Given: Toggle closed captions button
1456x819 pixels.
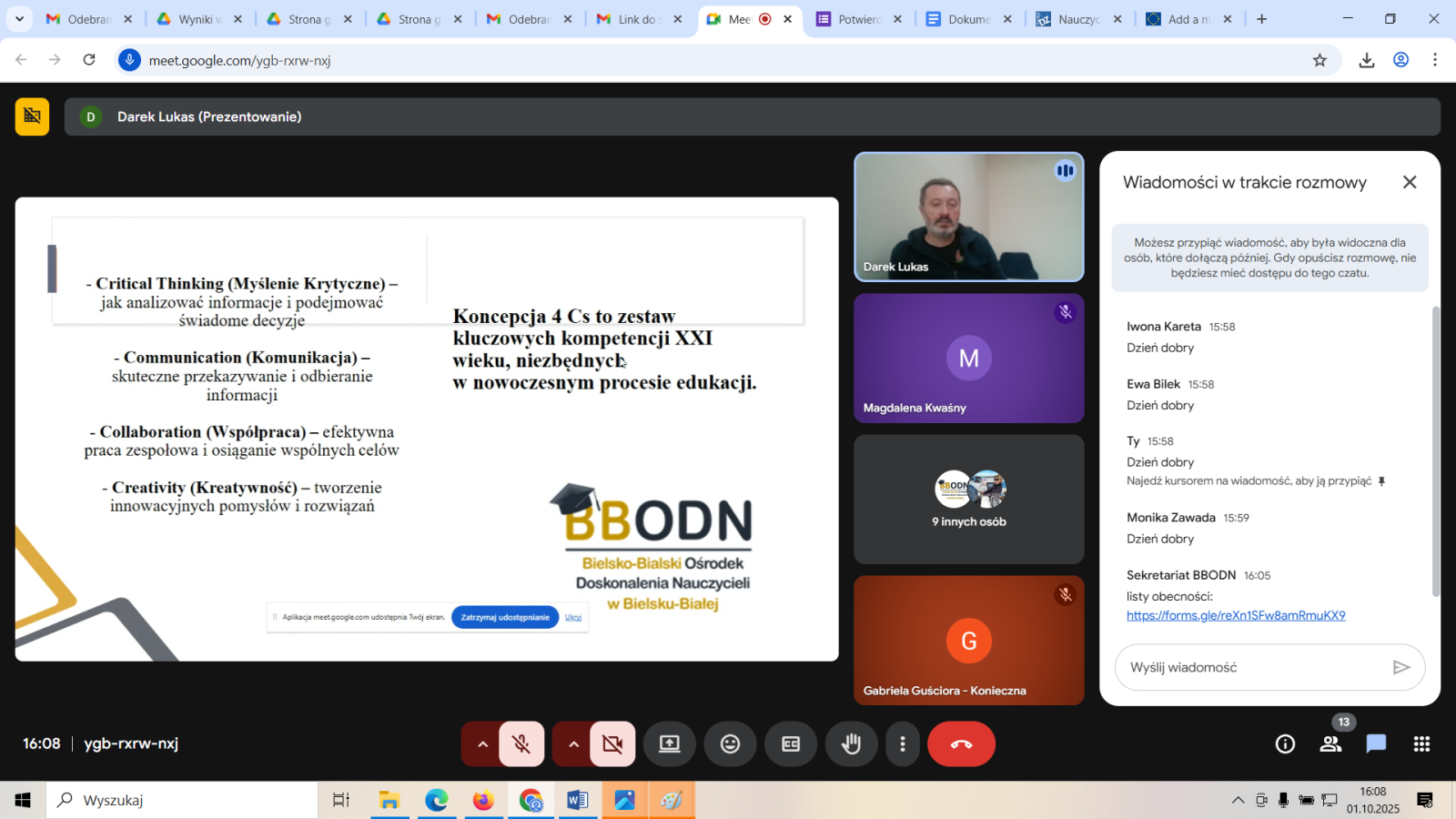Looking at the screenshot, I should pos(791,744).
